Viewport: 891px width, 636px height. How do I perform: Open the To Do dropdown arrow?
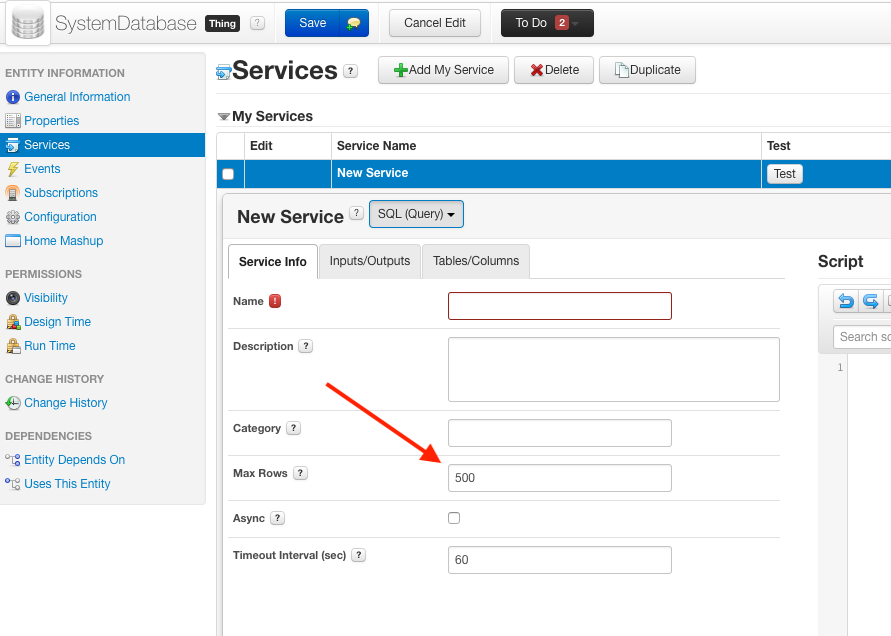pos(576,23)
